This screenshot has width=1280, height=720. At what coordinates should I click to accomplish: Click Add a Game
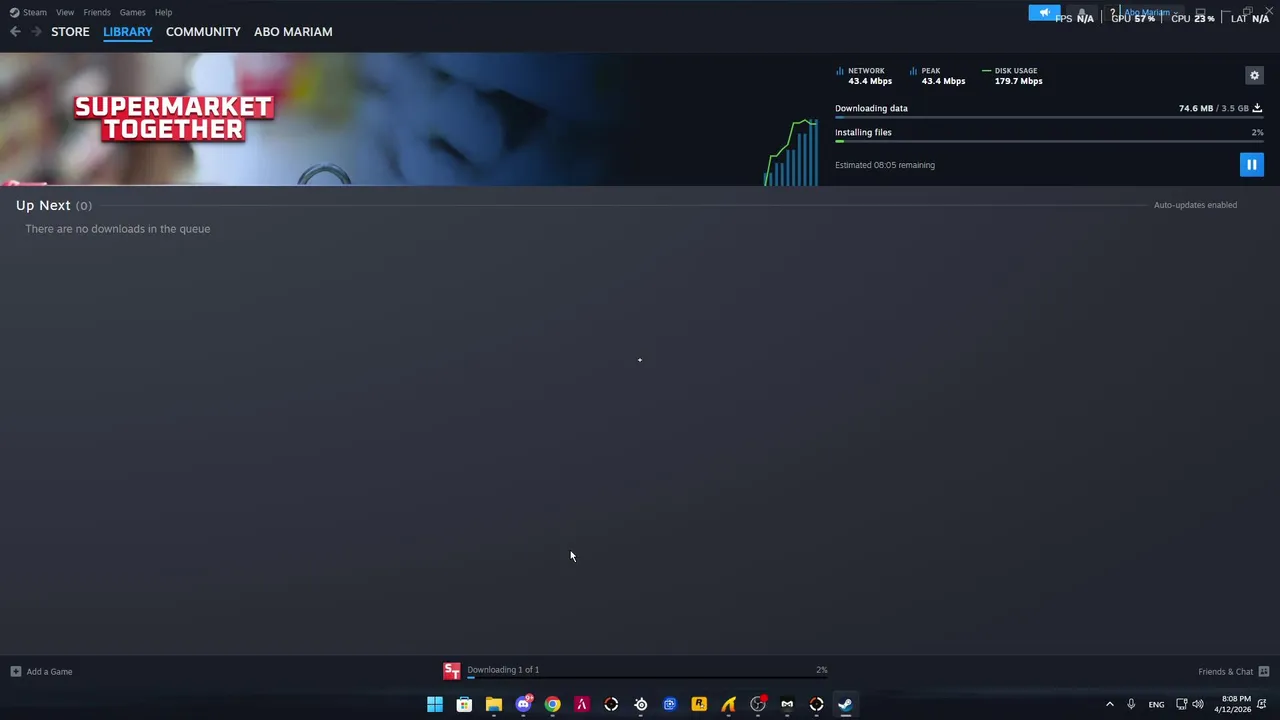point(49,672)
